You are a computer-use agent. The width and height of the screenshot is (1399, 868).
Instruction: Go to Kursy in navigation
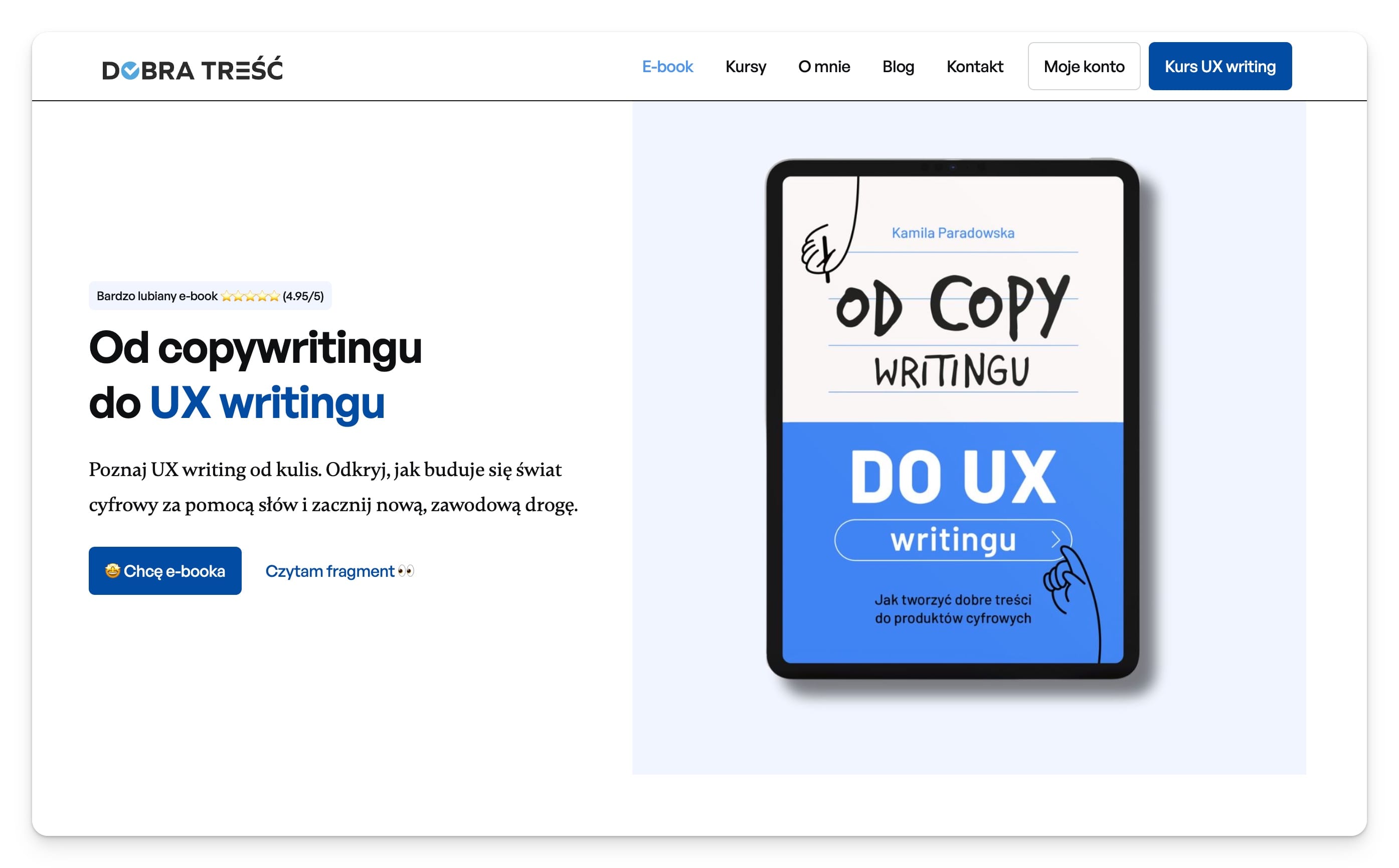(746, 67)
